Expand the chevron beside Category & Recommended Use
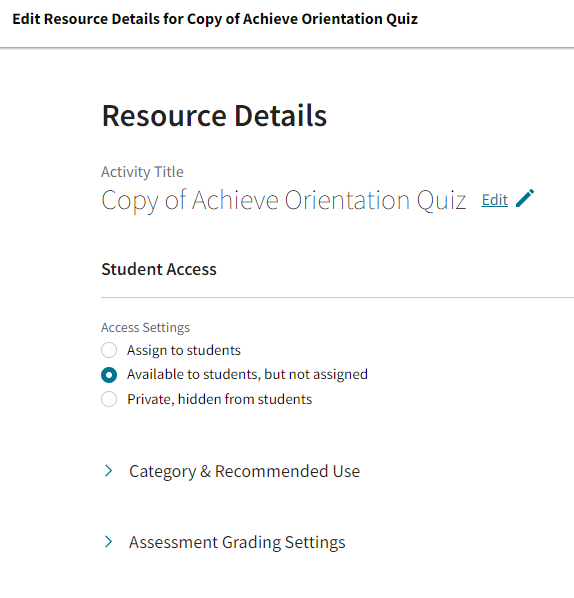The height and width of the screenshot is (598, 574). [109, 471]
